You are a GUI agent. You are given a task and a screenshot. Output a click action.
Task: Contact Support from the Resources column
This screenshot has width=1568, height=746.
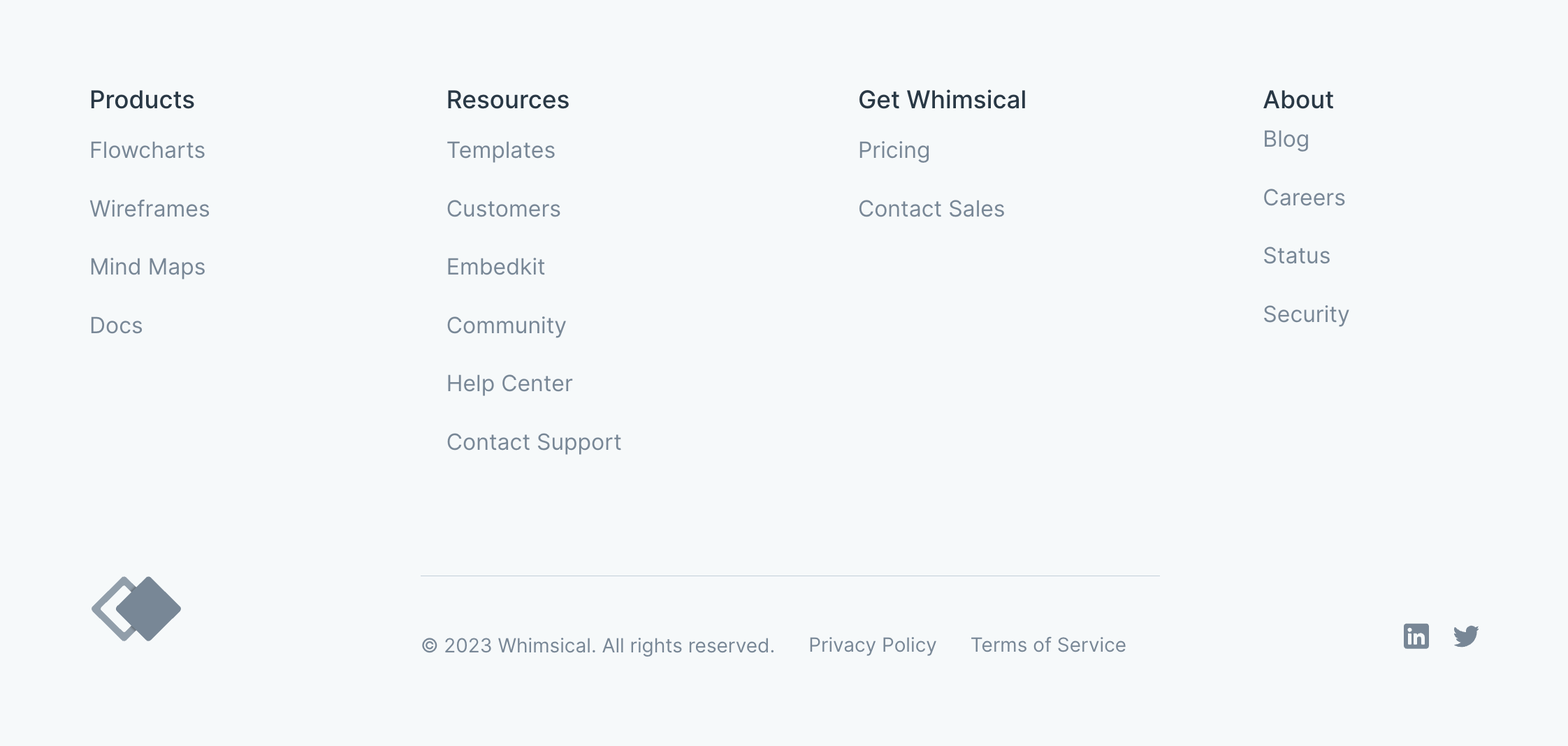pyautogui.click(x=534, y=441)
